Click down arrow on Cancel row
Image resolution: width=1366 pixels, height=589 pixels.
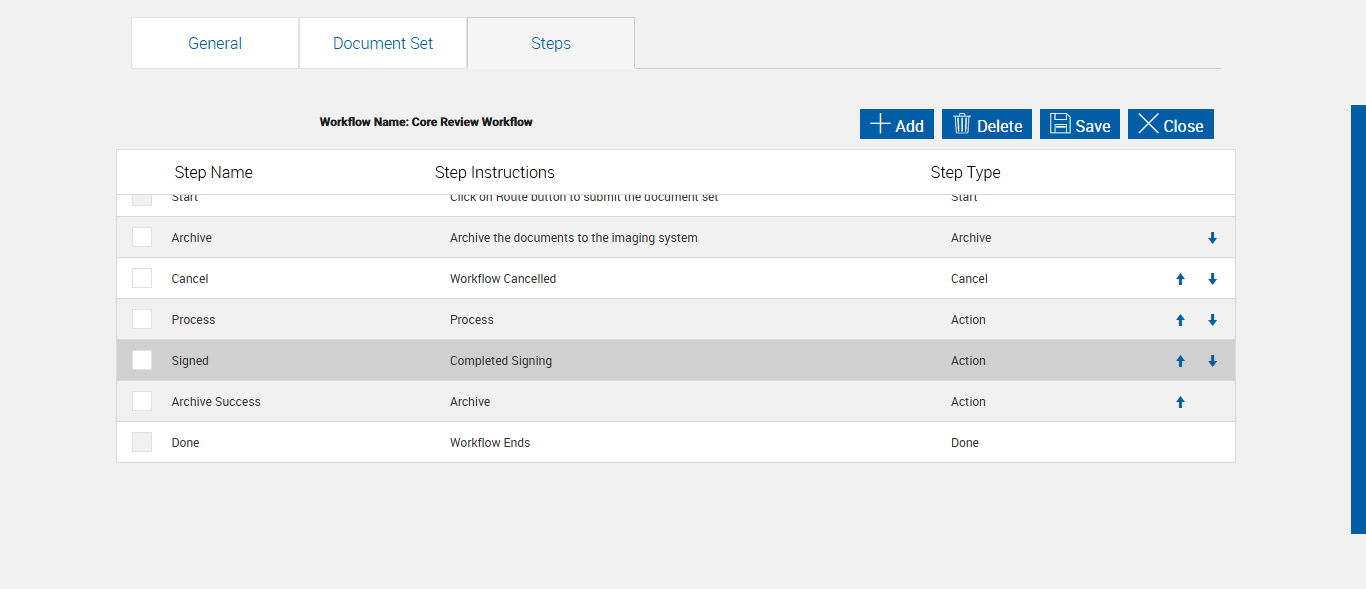tap(1212, 279)
